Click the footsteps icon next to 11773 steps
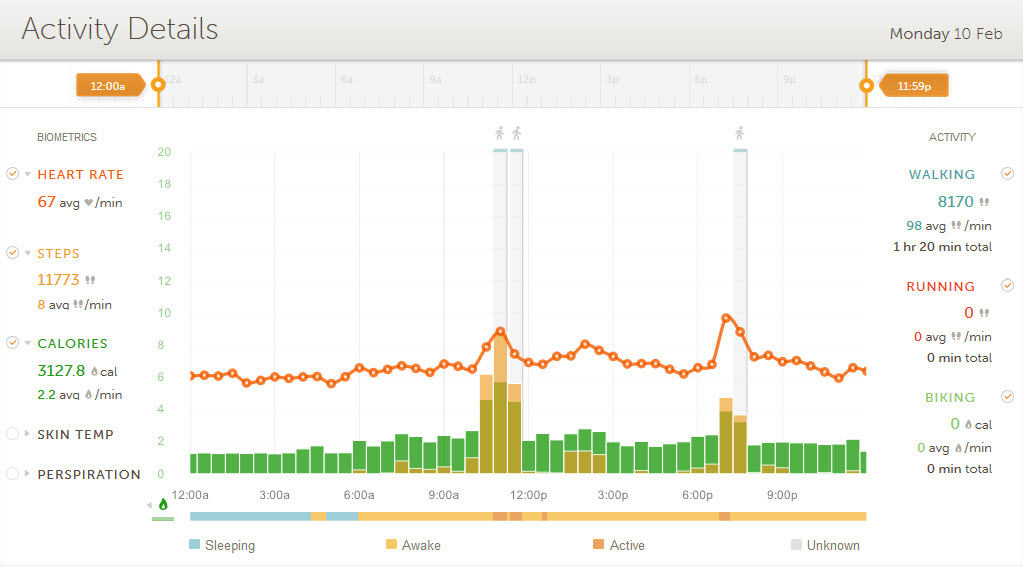This screenshot has width=1023, height=567. (90, 281)
